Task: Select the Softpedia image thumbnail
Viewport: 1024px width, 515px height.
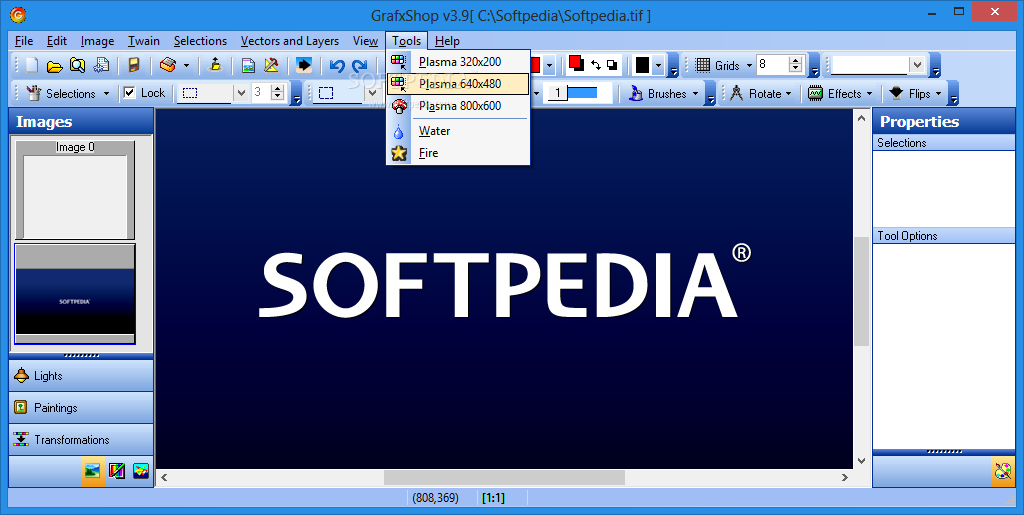Action: [75, 294]
